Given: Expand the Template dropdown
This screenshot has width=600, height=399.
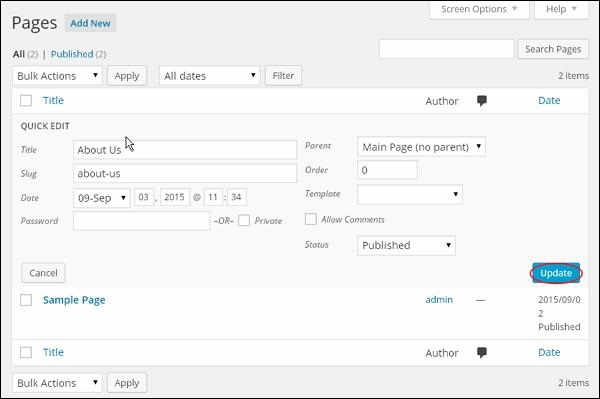Looking at the screenshot, I should pyautogui.click(x=409, y=194).
